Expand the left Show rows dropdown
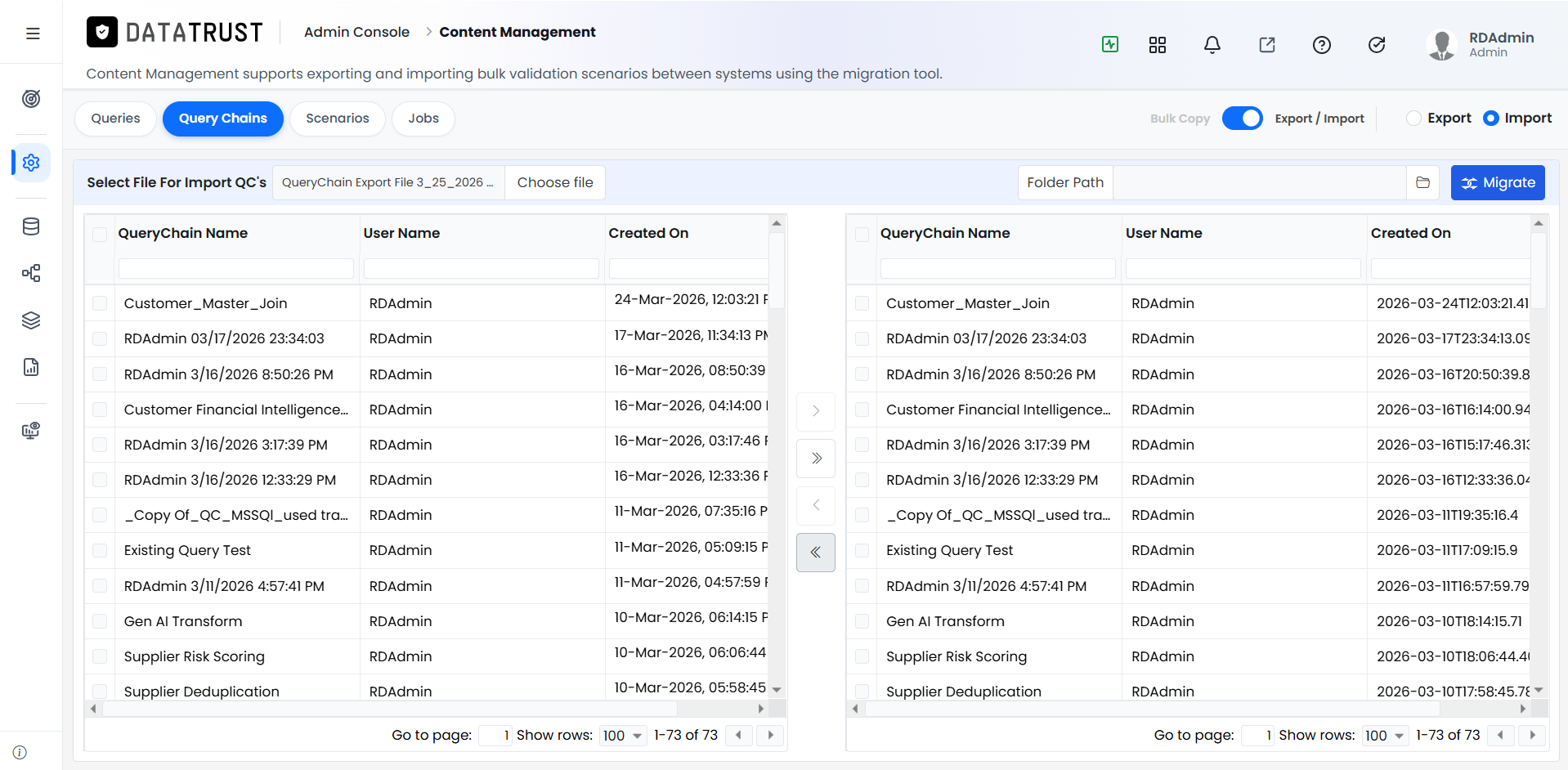1568x770 pixels. click(623, 736)
